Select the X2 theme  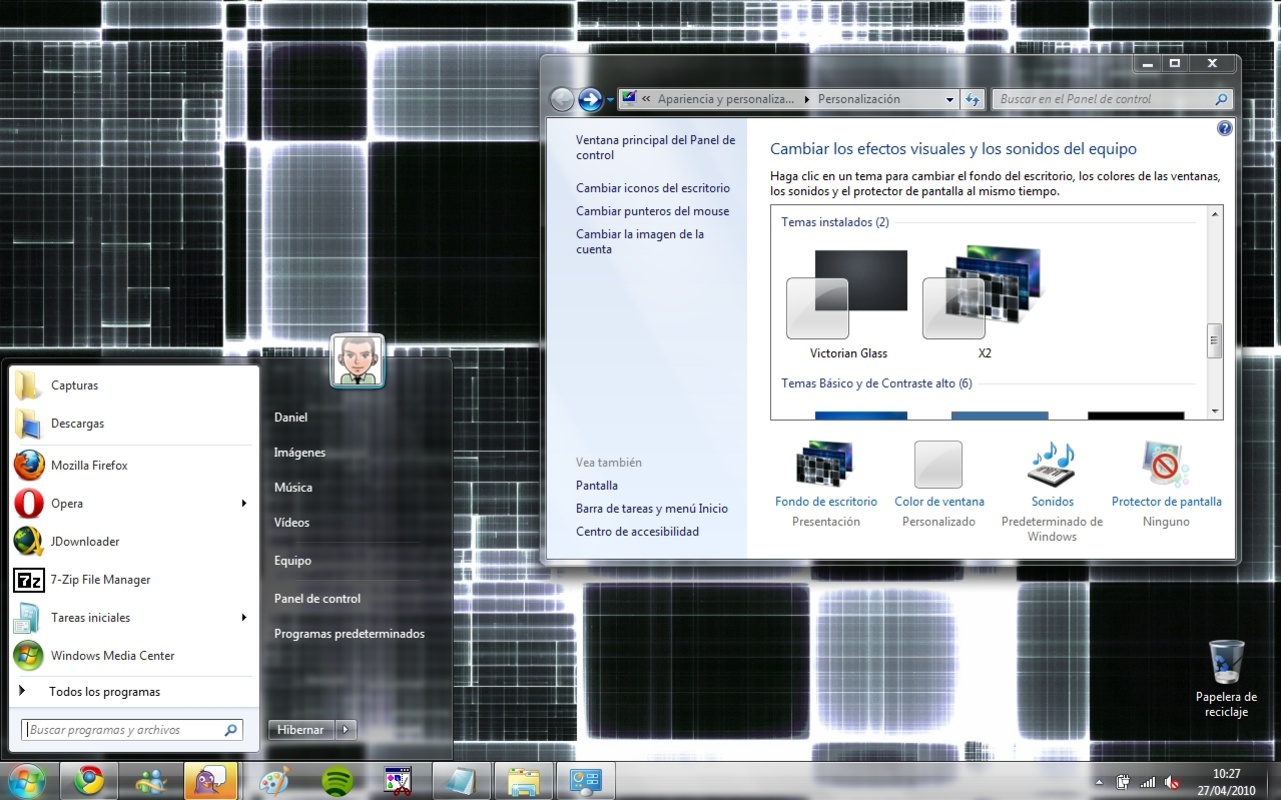point(984,304)
